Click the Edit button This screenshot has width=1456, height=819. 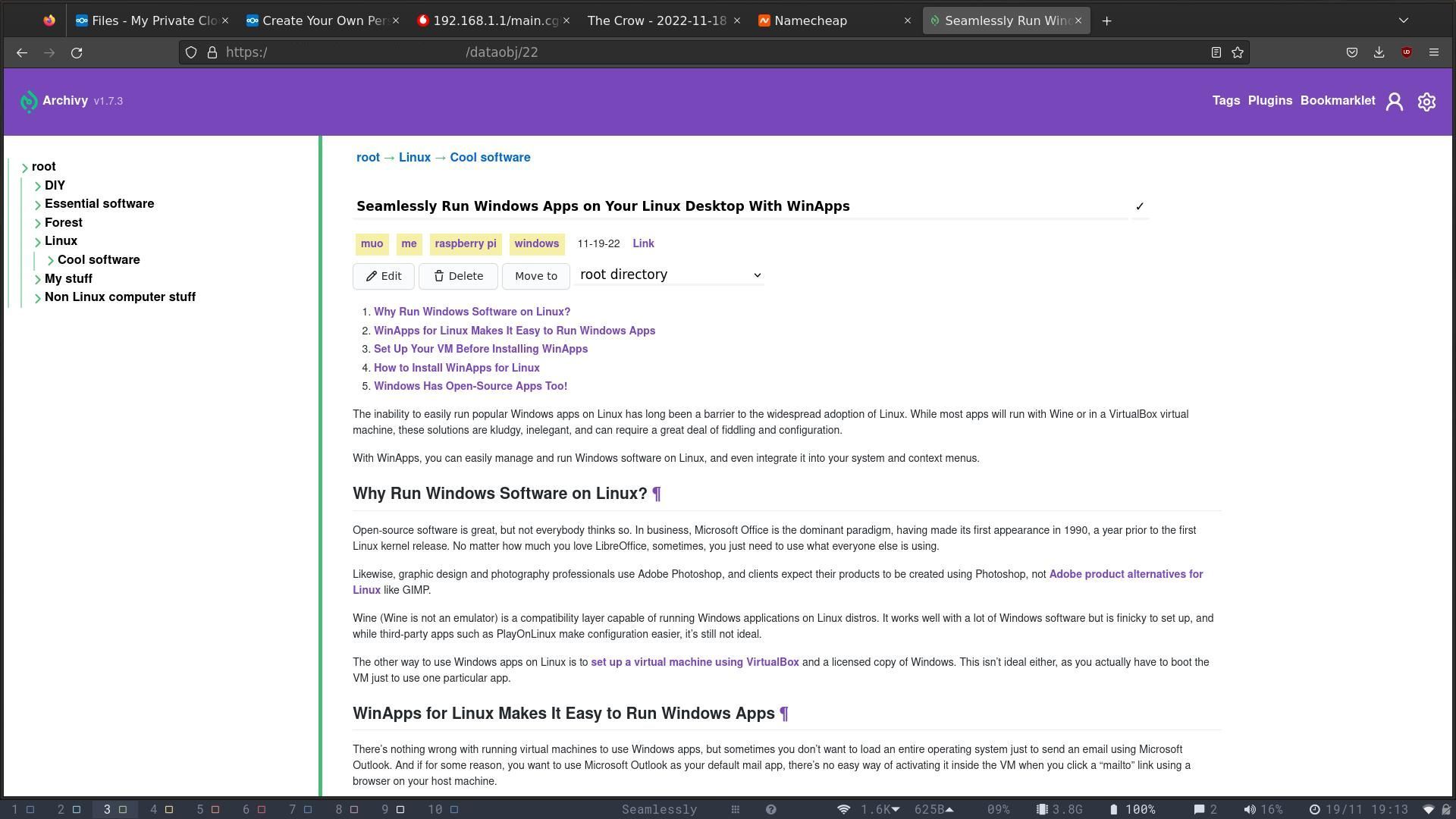coord(384,276)
